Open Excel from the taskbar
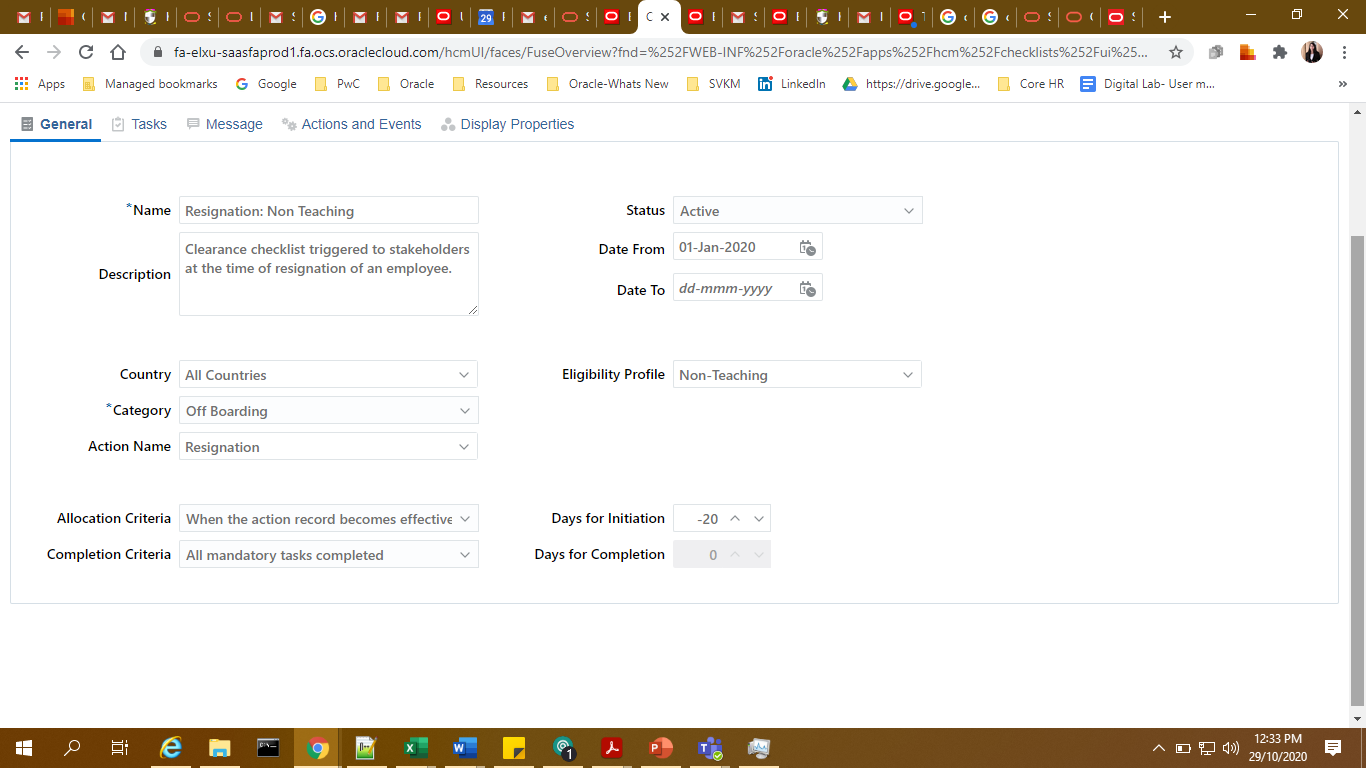Viewport: 1366px width, 768px height. [x=415, y=747]
